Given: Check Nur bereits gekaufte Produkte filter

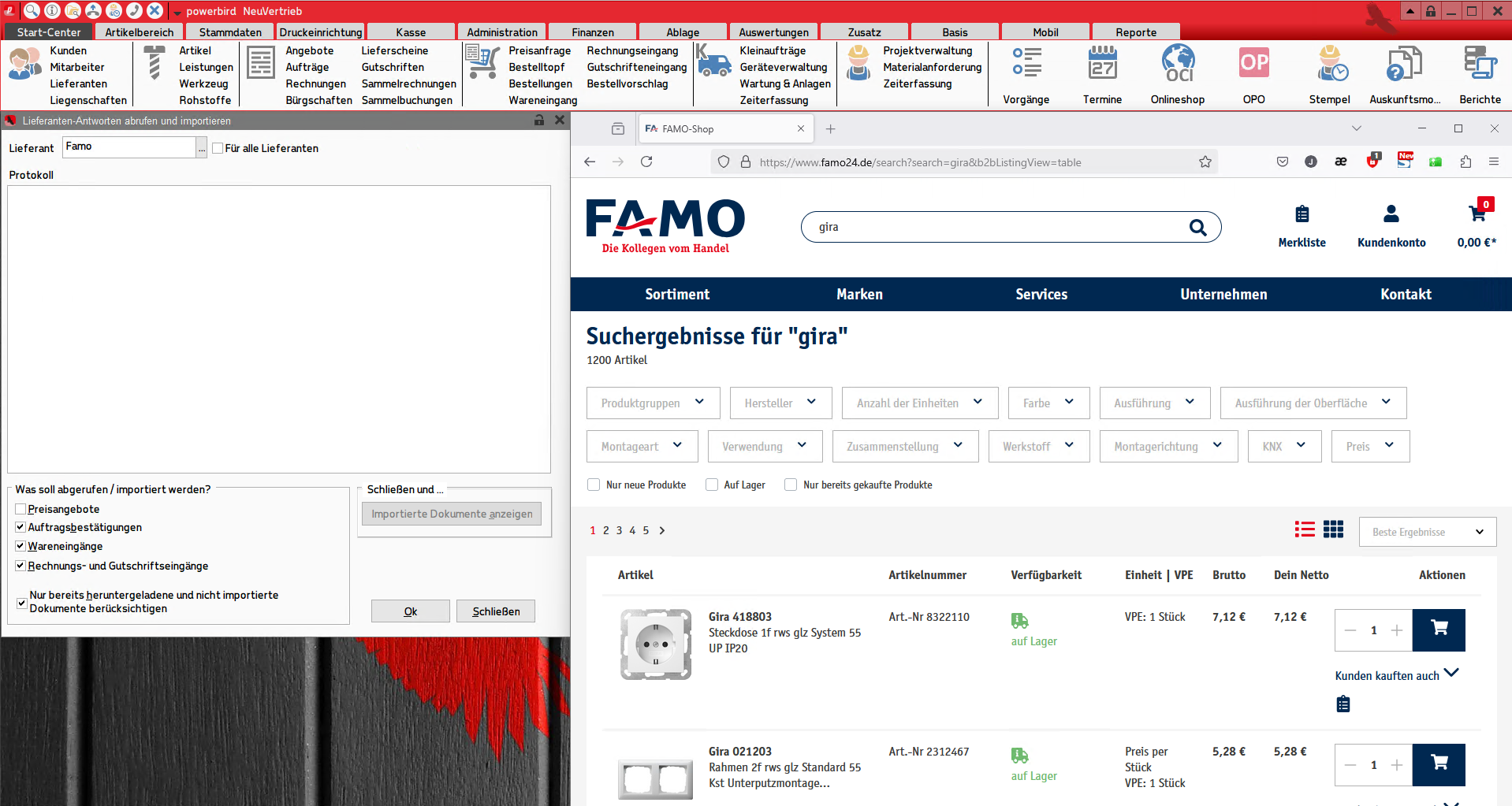Looking at the screenshot, I should (791, 485).
